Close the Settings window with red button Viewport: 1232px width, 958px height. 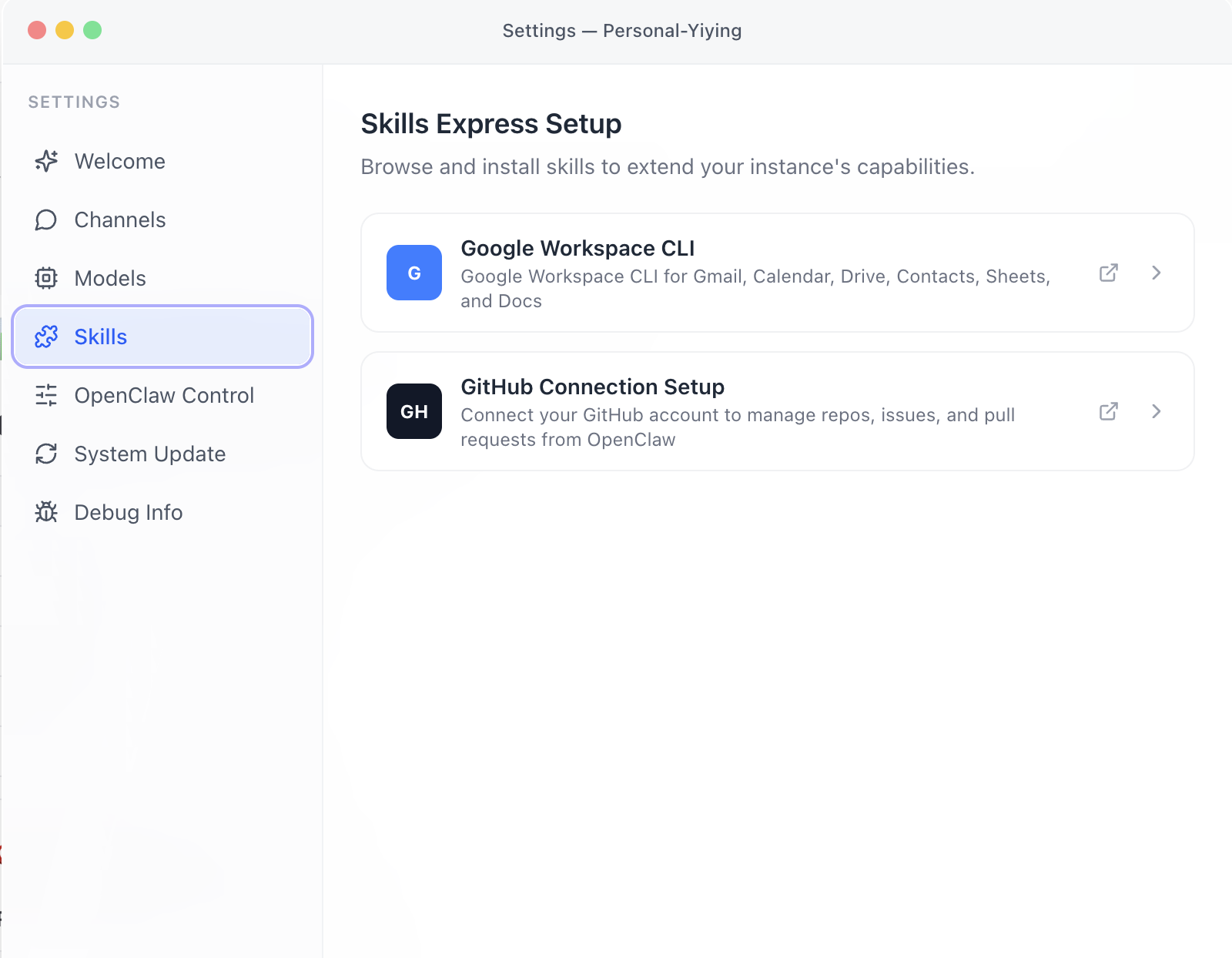37,30
